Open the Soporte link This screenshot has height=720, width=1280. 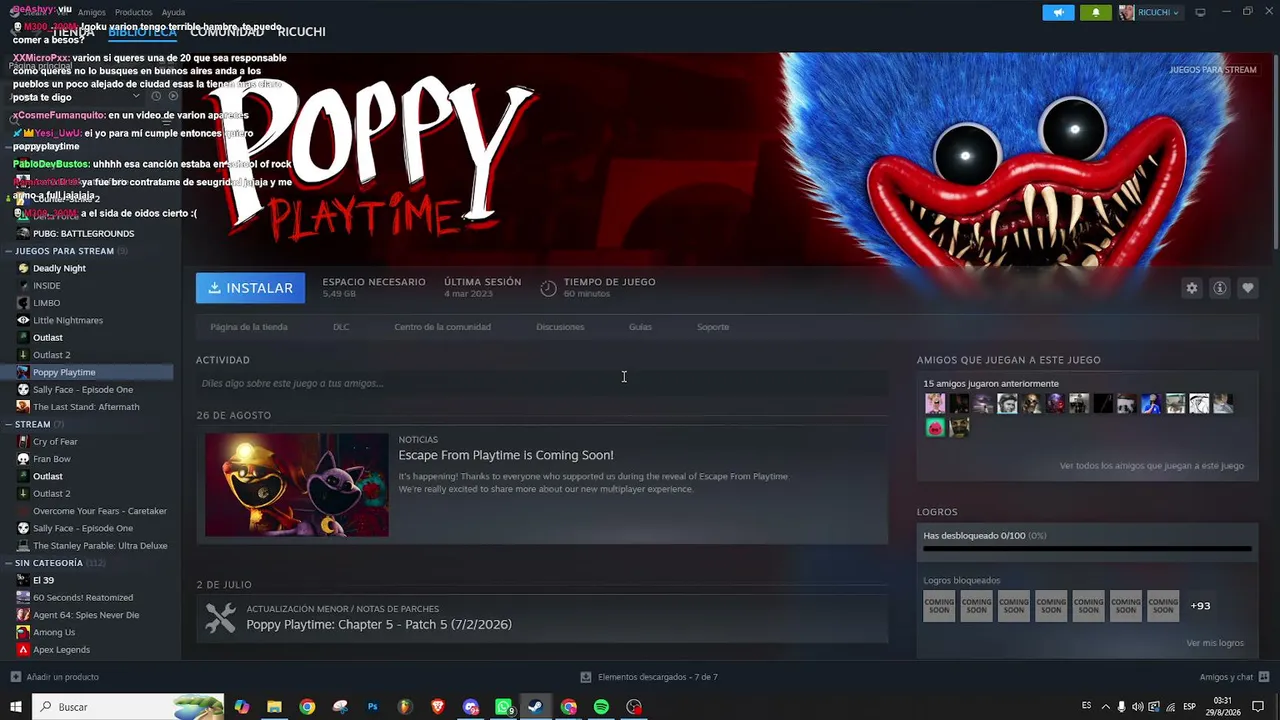(x=713, y=327)
